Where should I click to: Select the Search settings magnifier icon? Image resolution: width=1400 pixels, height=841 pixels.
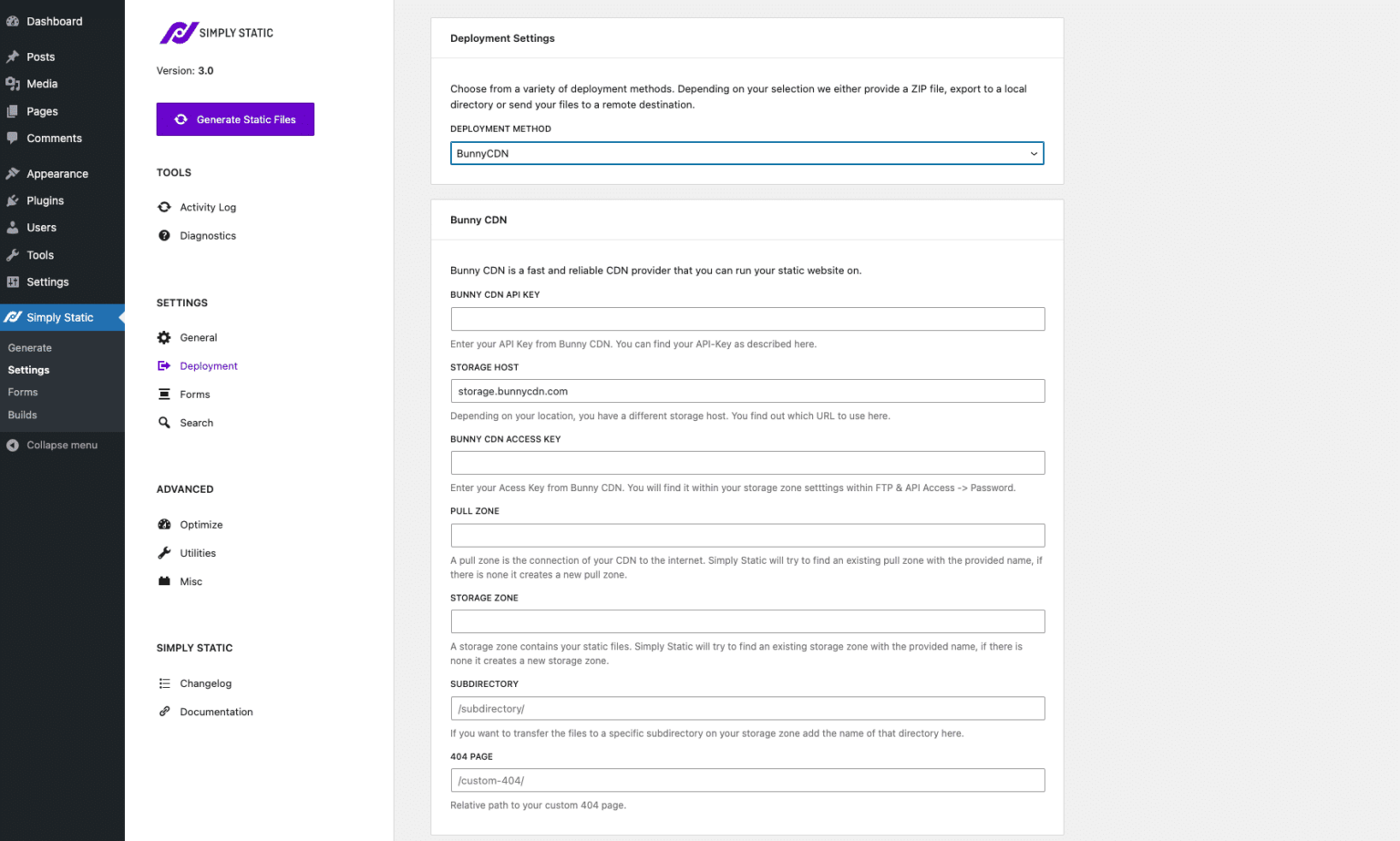[164, 422]
